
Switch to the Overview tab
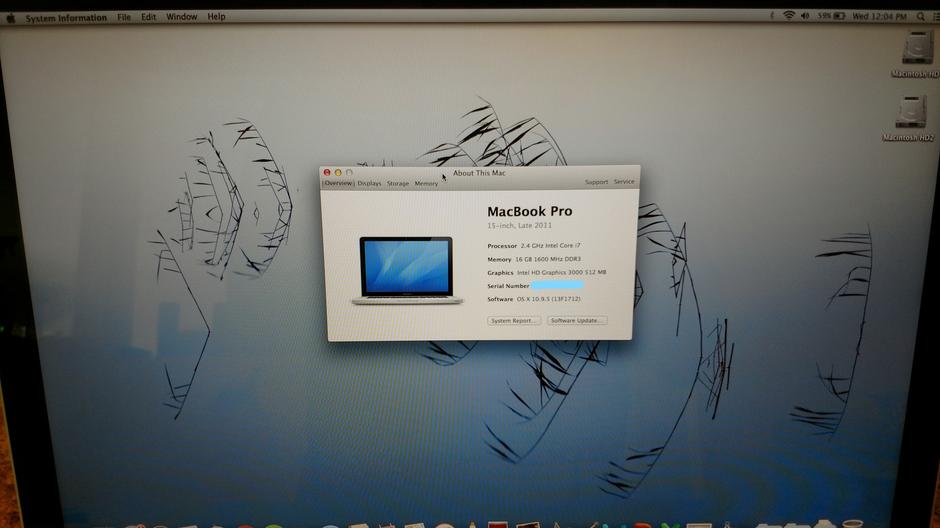click(338, 183)
